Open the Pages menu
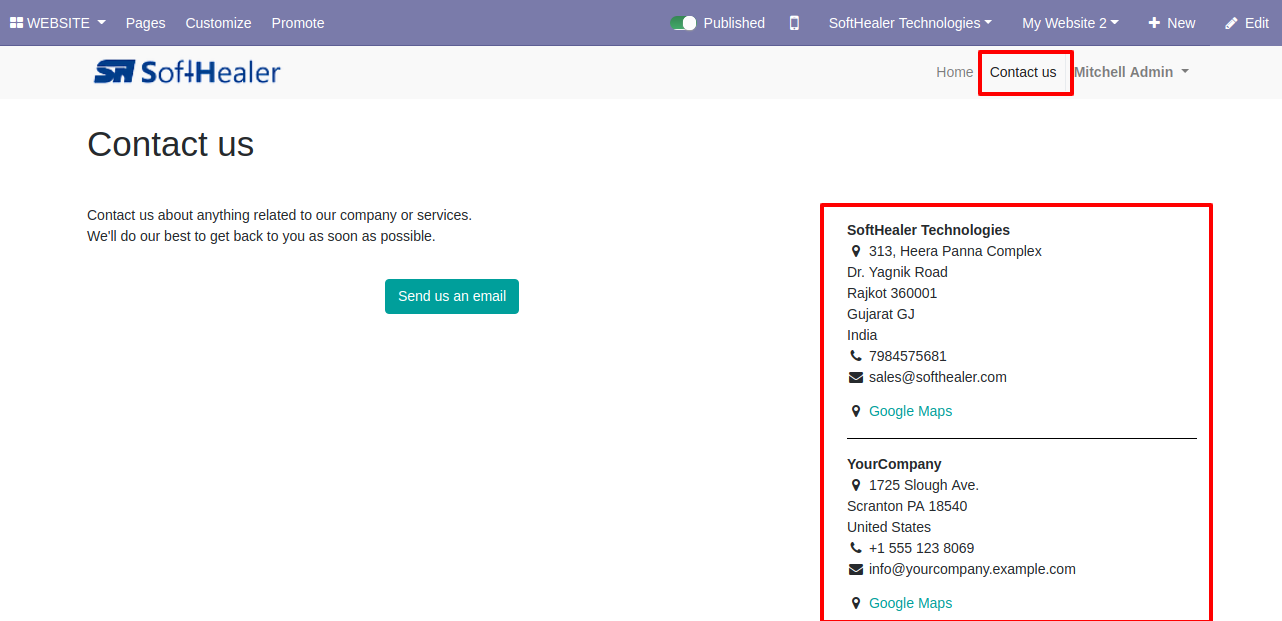1282x621 pixels. coord(146,23)
